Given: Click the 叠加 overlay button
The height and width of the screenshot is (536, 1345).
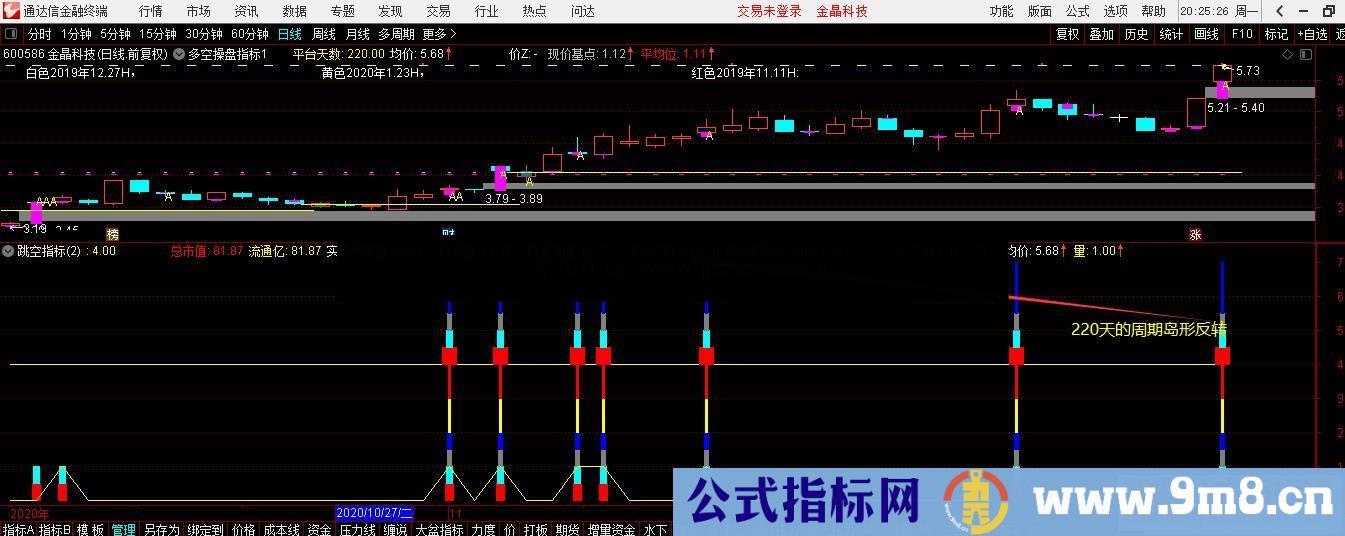Looking at the screenshot, I should click(1102, 34).
